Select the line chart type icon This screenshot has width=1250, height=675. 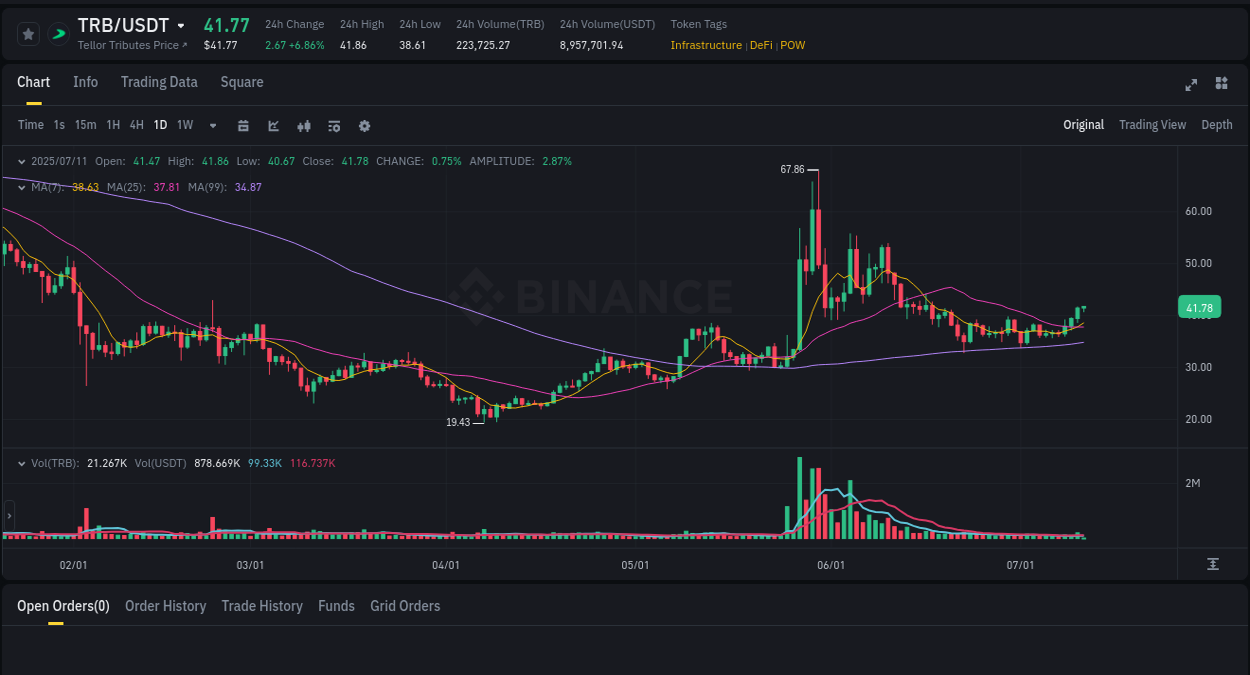tap(273, 126)
